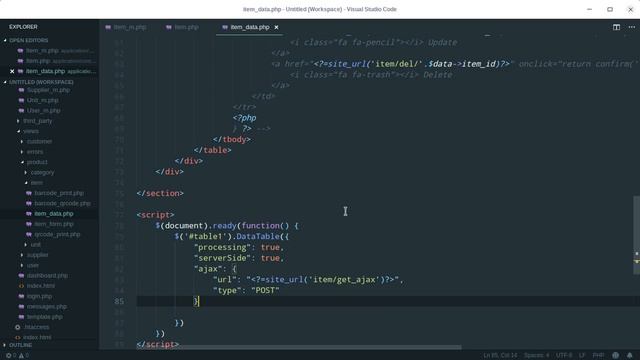
Task: Maximize the VS Code window
Action: (x=610, y=9)
